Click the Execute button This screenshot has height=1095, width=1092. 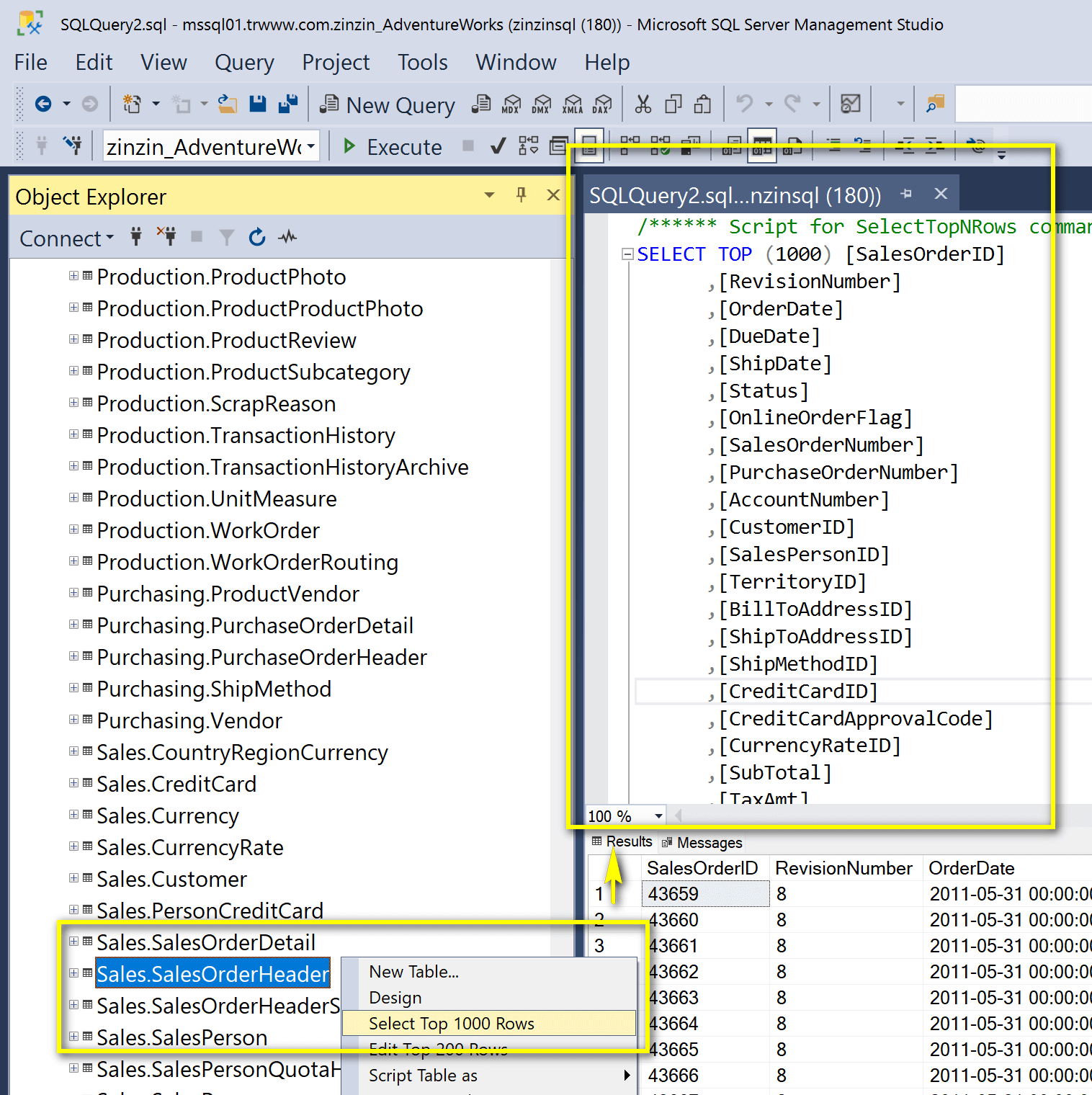pyautogui.click(x=393, y=147)
